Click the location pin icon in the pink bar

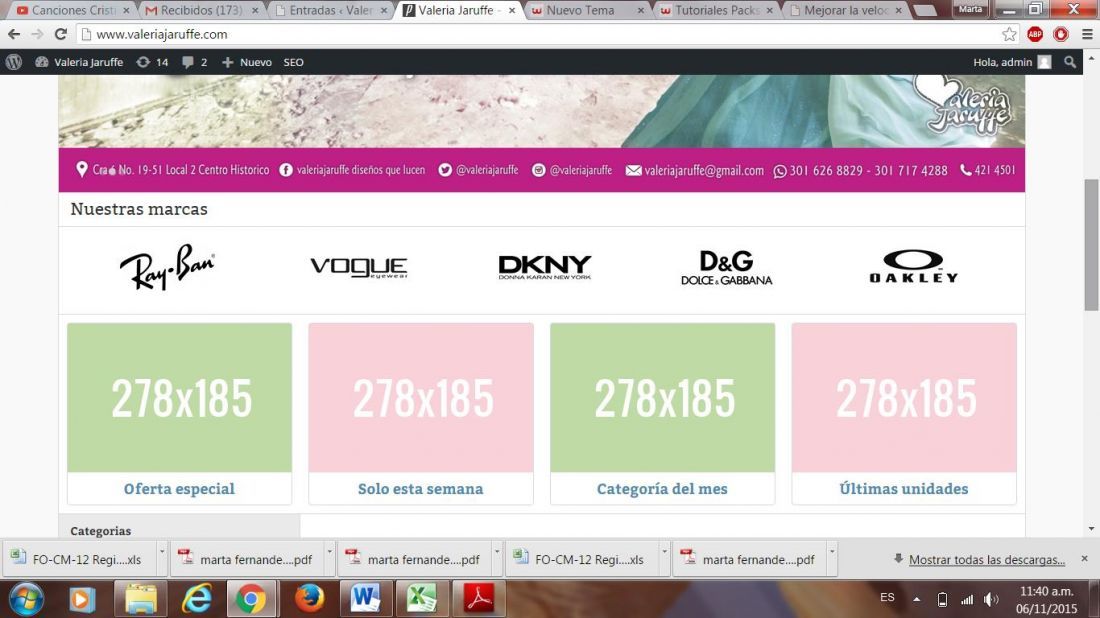click(x=81, y=169)
